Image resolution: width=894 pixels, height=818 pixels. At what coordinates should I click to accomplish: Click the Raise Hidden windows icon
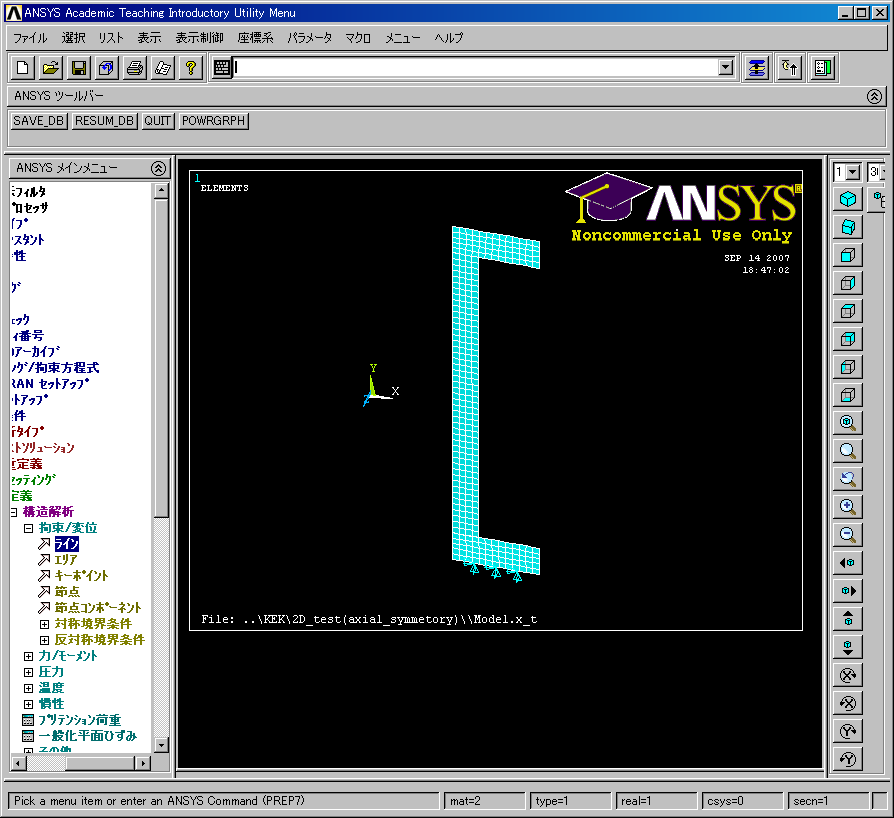point(757,68)
